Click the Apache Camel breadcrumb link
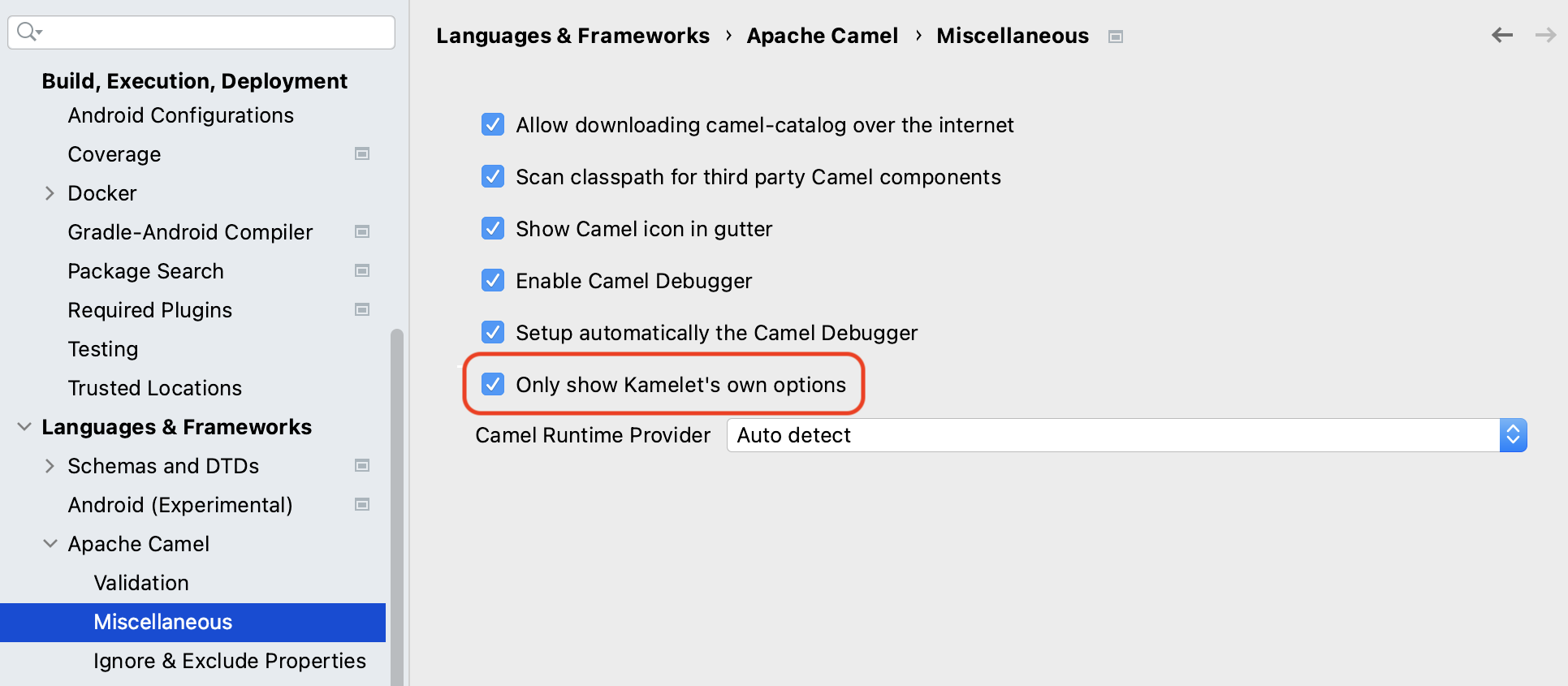Screen dimensions: 1568x686 pyautogui.click(x=822, y=35)
